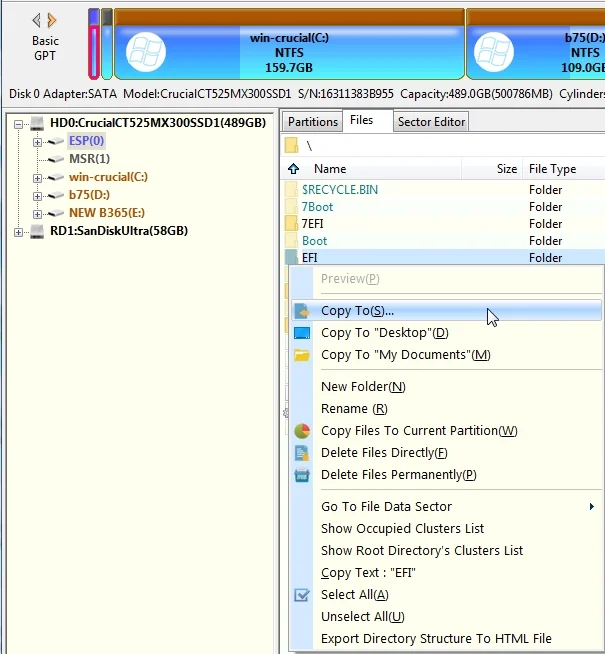Select b75(D:) in the disk tree
The width and height of the screenshot is (605, 654).
89,195
